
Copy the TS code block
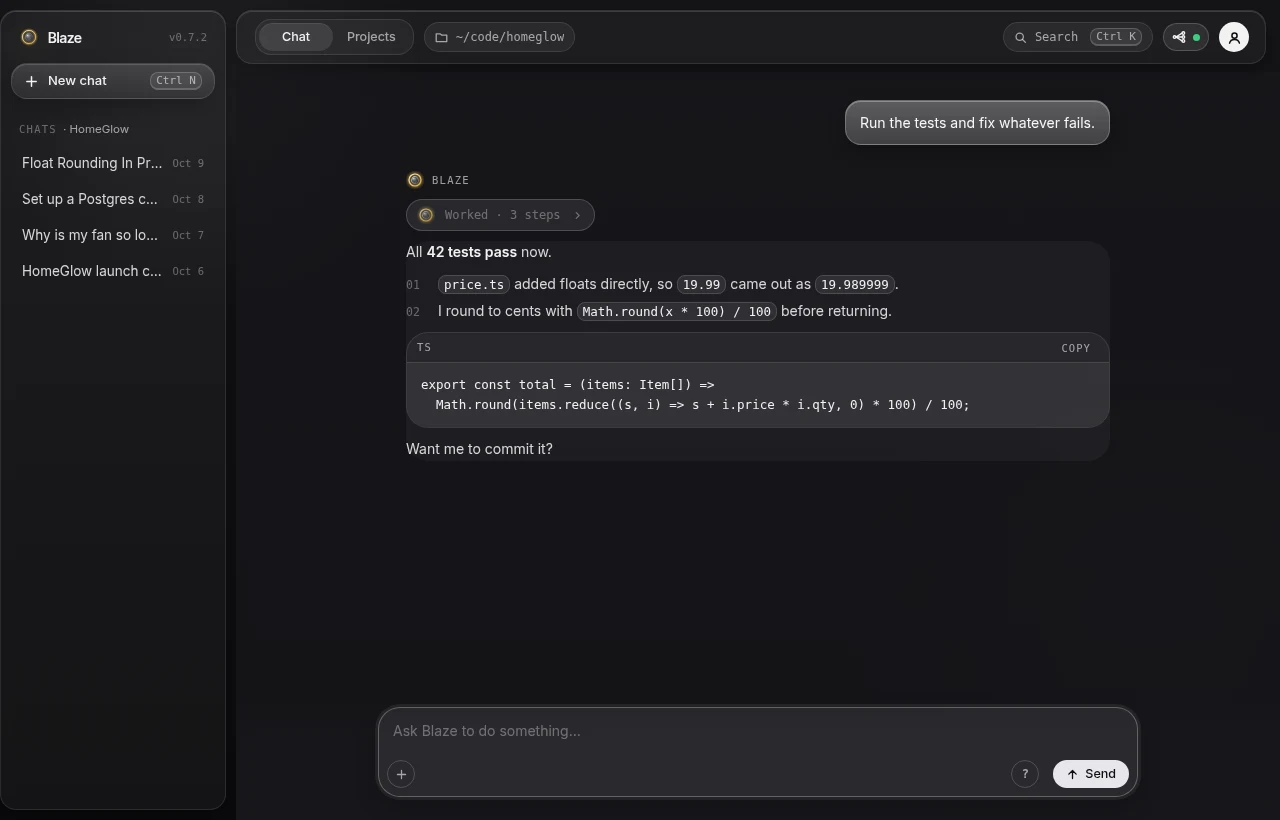[x=1076, y=348]
